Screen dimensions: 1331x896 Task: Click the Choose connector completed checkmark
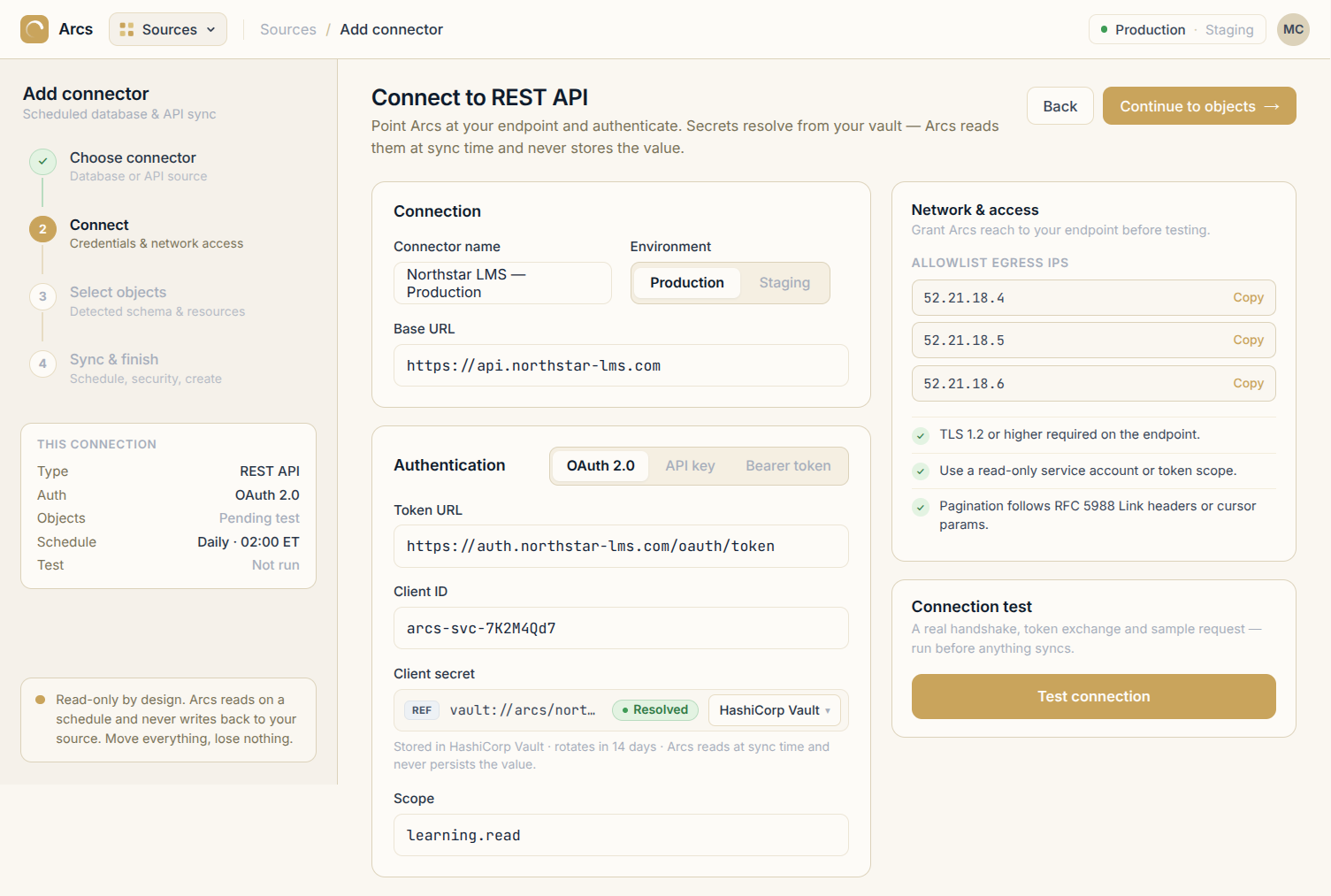point(42,161)
